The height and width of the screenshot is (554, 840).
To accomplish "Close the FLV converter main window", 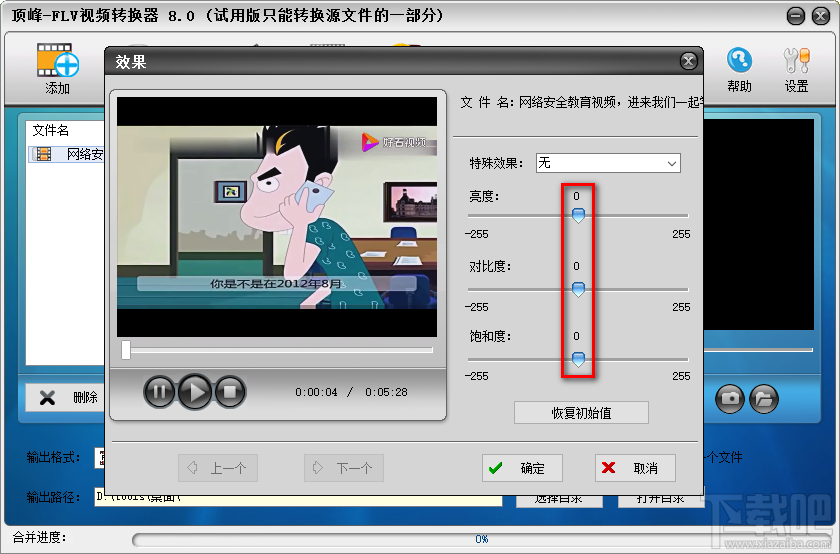I will pyautogui.click(x=821, y=16).
